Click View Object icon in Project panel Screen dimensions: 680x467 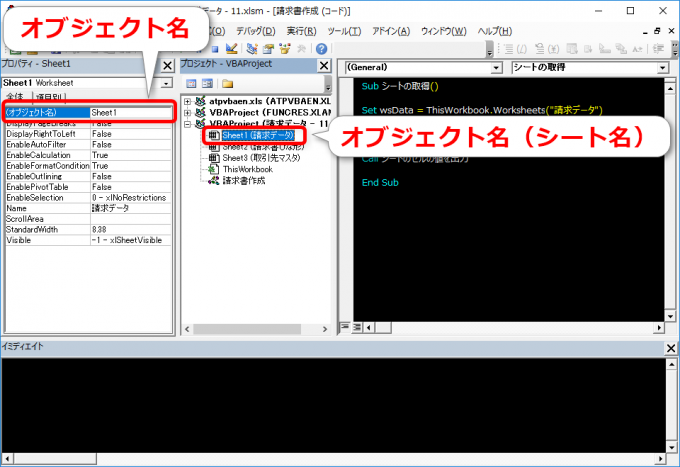[x=208, y=83]
